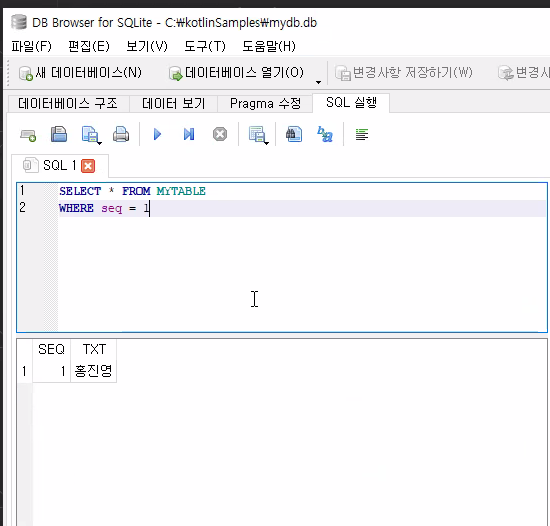
Task: Open the 파일(F) menu
Action: click(x=32, y=46)
